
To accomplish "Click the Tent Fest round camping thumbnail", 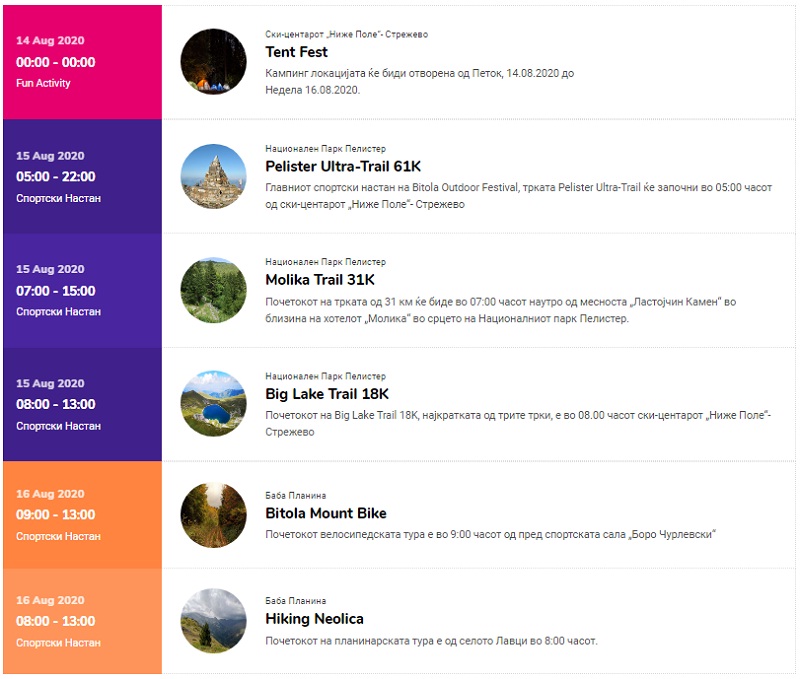I will 213,62.
